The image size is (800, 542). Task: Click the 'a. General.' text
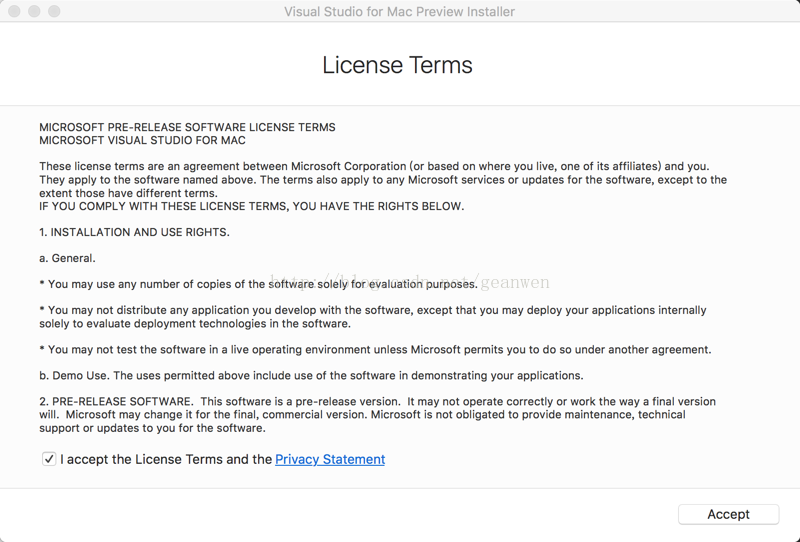pyautogui.click(x=67, y=258)
